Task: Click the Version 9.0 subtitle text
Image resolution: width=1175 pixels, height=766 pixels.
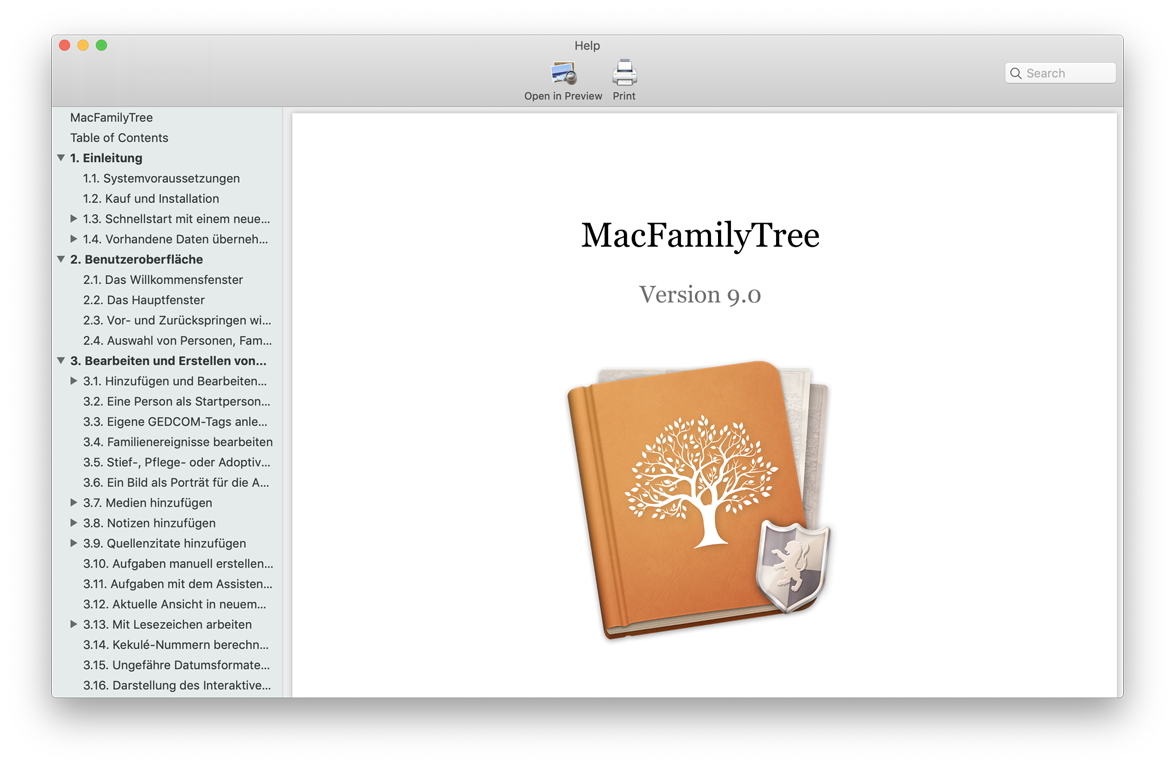Action: (700, 294)
